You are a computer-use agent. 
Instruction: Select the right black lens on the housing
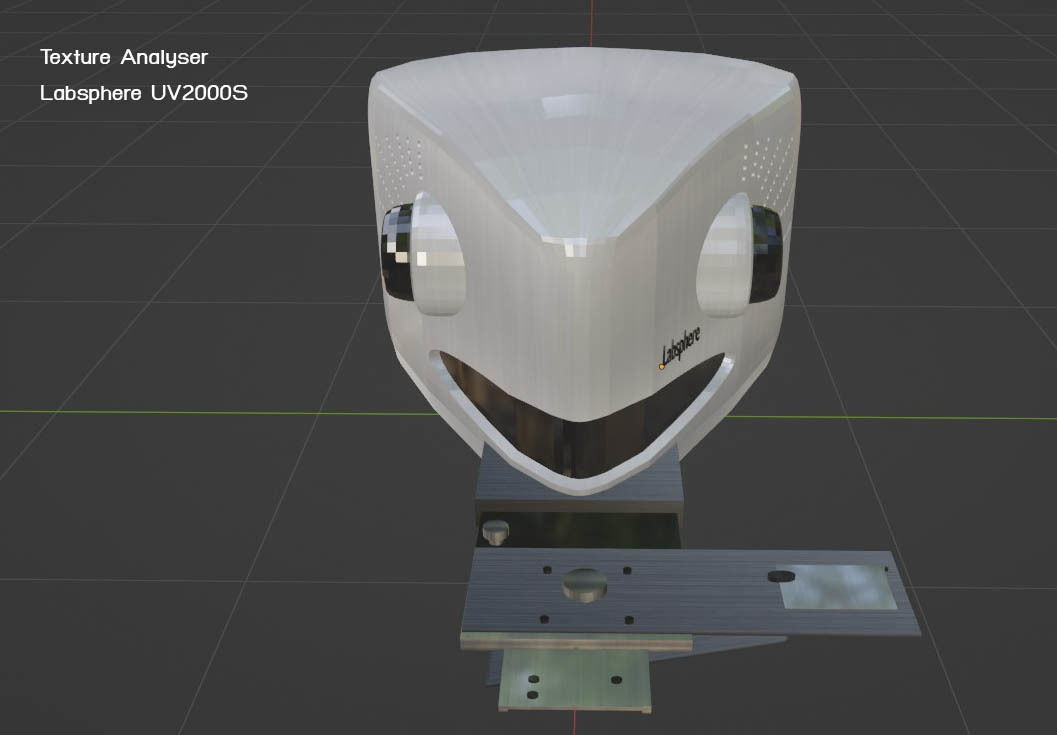(766, 253)
